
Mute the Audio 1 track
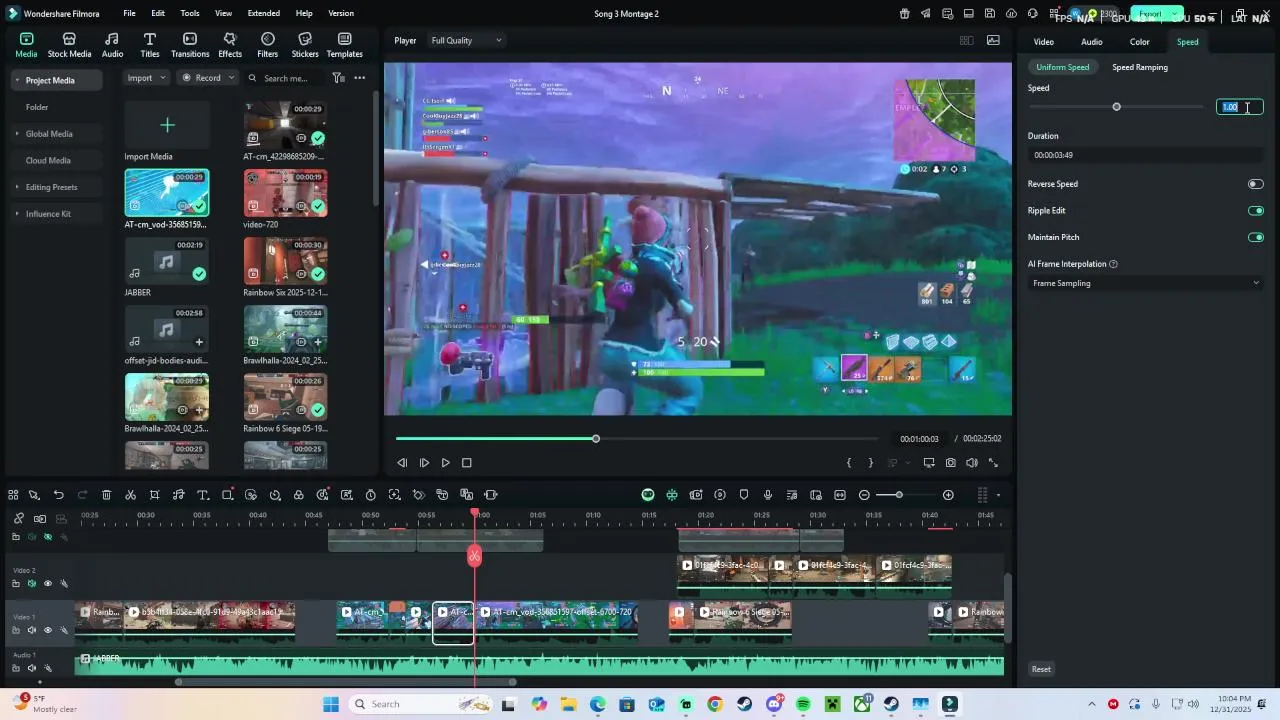click(x=31, y=668)
